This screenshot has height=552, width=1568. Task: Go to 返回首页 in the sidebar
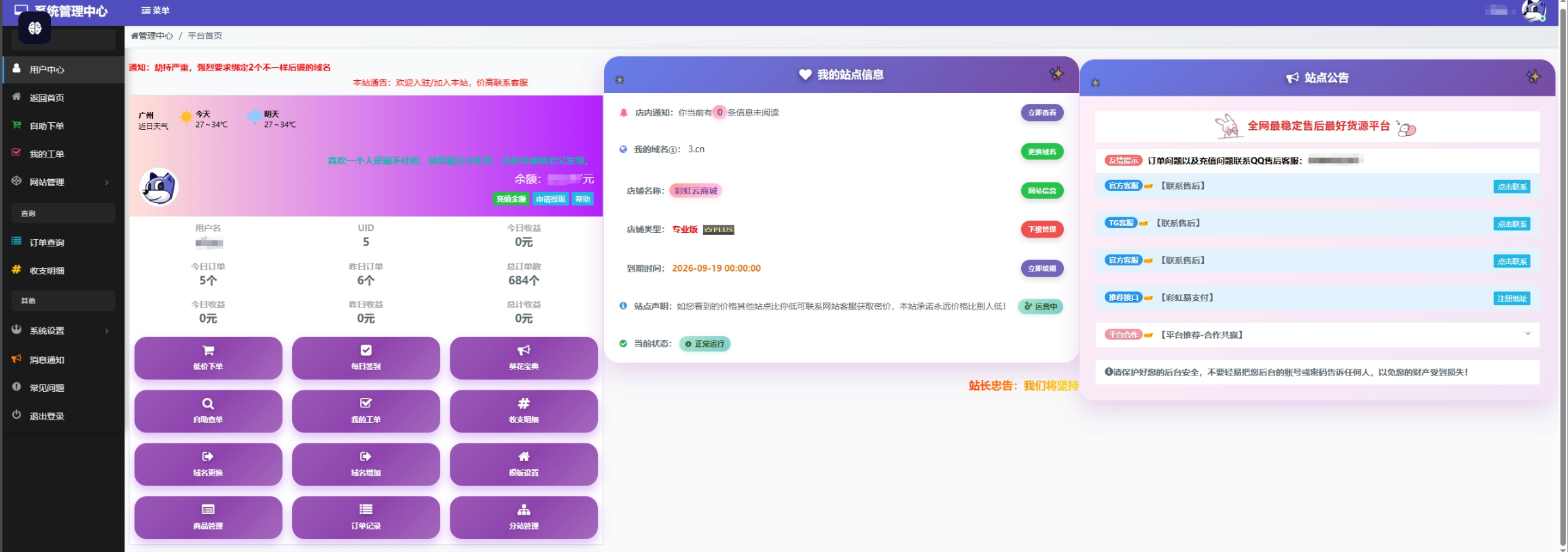63,98
